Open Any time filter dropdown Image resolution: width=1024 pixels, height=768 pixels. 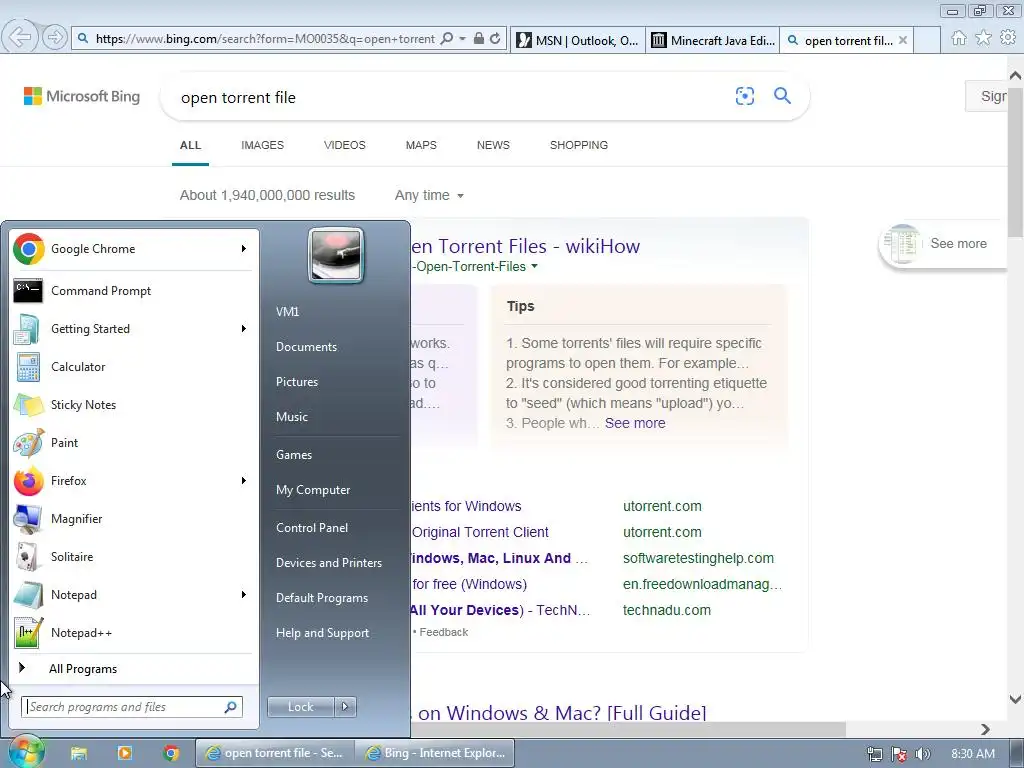coord(429,195)
